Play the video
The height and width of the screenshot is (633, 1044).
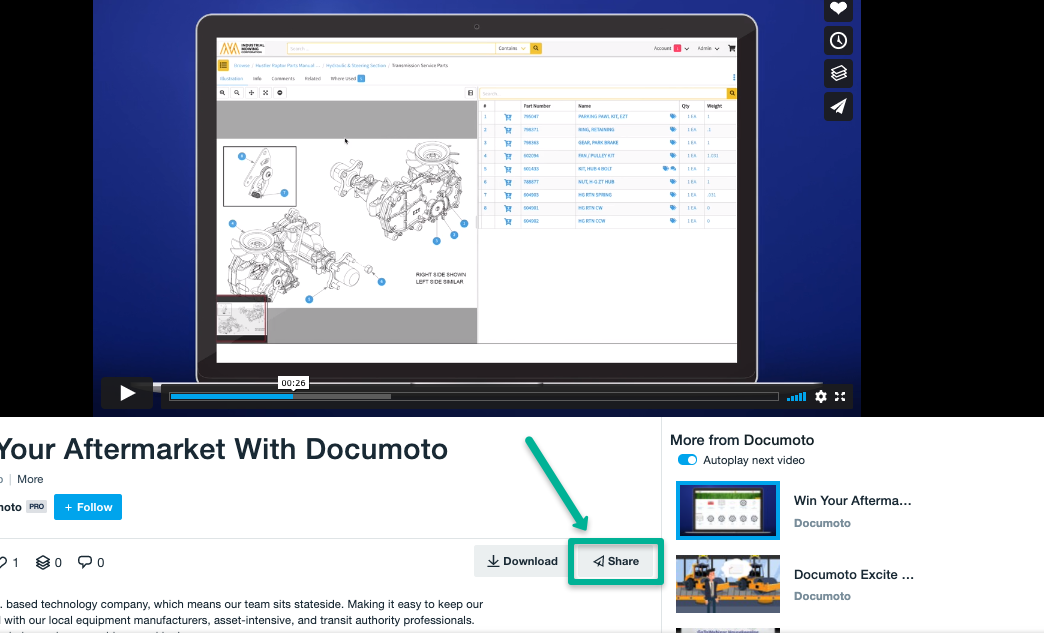click(x=127, y=394)
